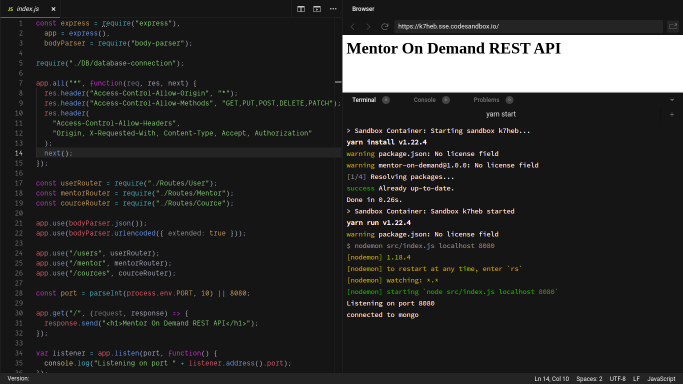Click line number 28 in gutter
Screen dimensions: 683x384
[19, 293]
